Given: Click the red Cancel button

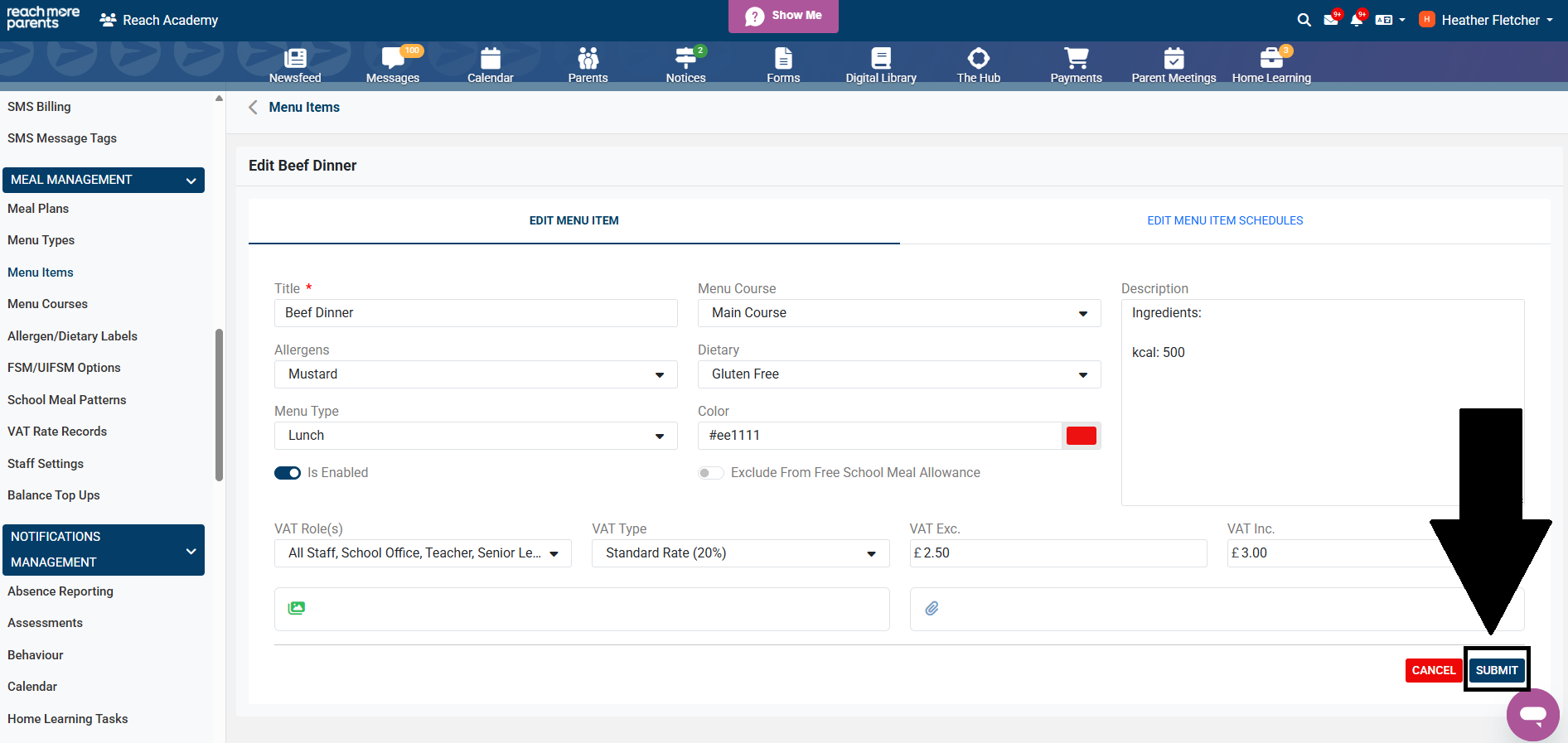Looking at the screenshot, I should tap(1433, 670).
